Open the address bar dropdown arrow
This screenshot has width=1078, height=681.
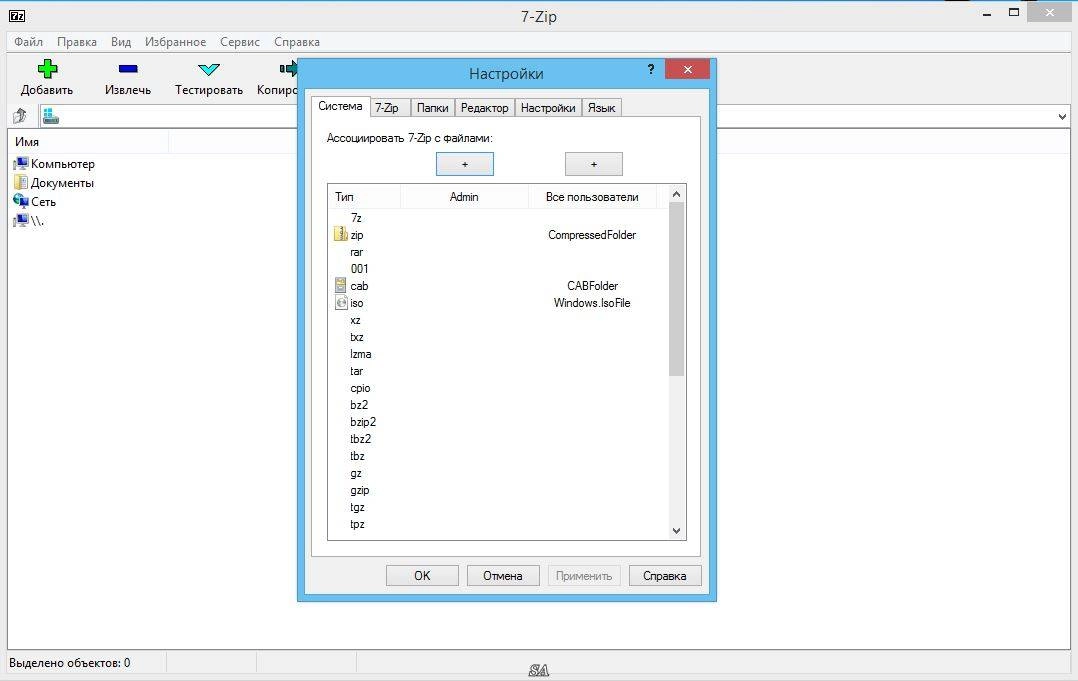(1062, 117)
